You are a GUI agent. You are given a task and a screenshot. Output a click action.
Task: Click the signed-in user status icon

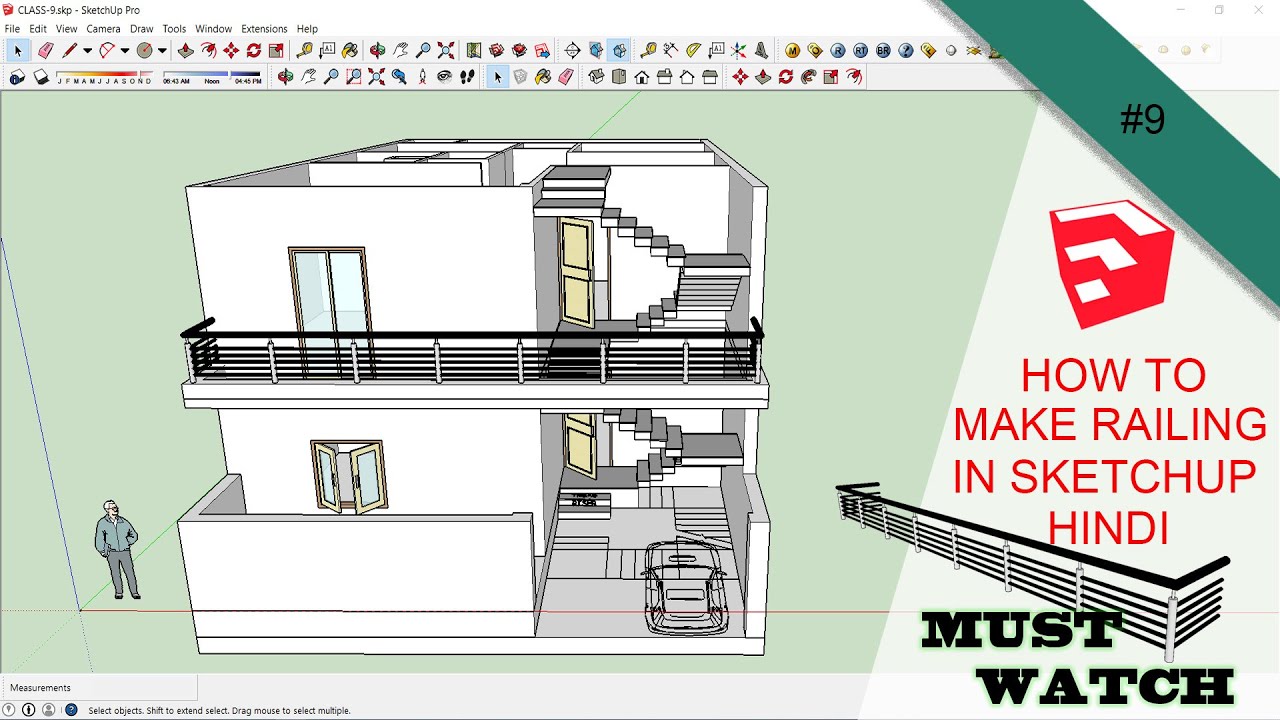point(48,710)
